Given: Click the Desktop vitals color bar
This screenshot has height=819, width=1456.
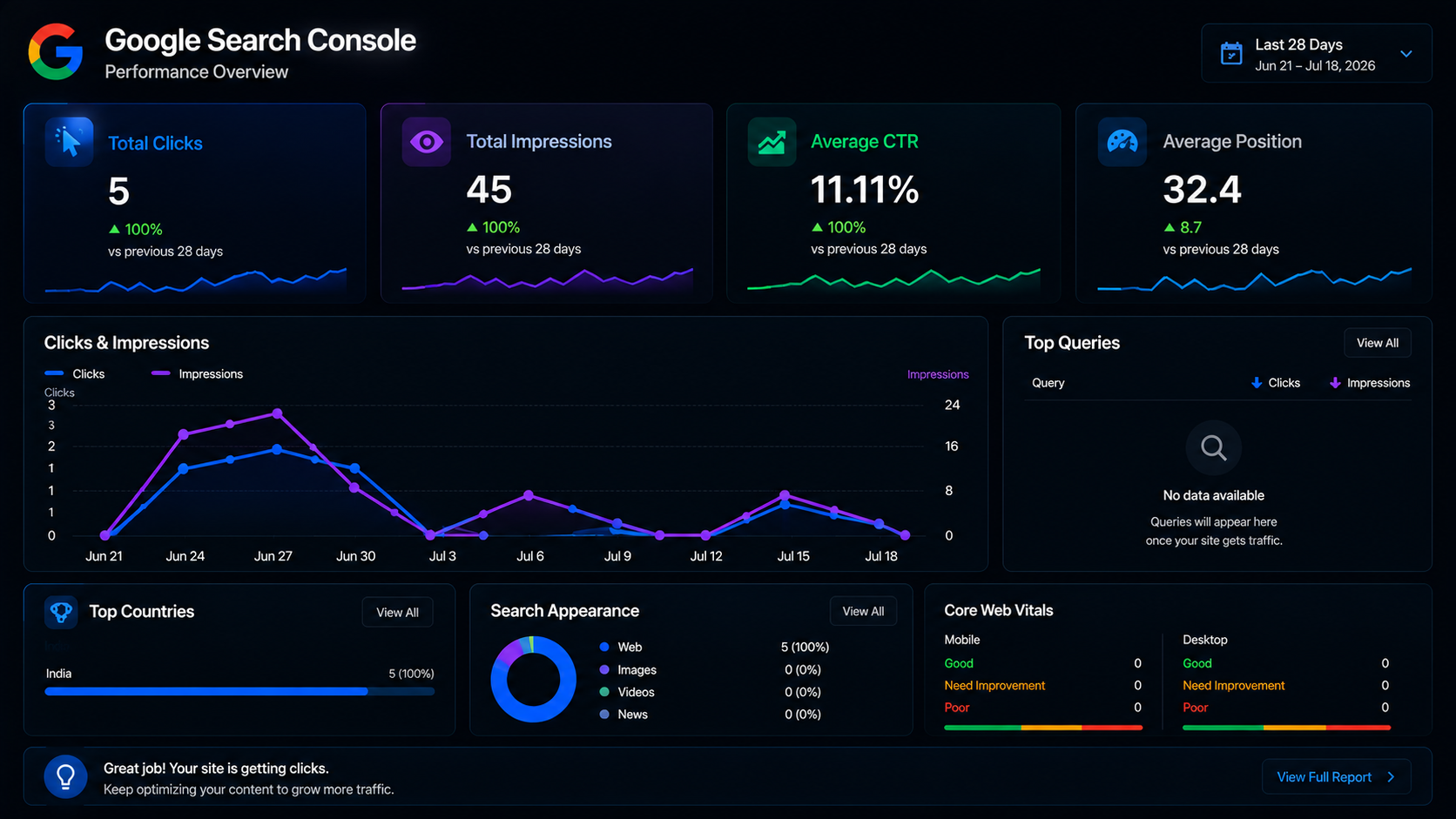Looking at the screenshot, I should pyautogui.click(x=1286, y=728).
